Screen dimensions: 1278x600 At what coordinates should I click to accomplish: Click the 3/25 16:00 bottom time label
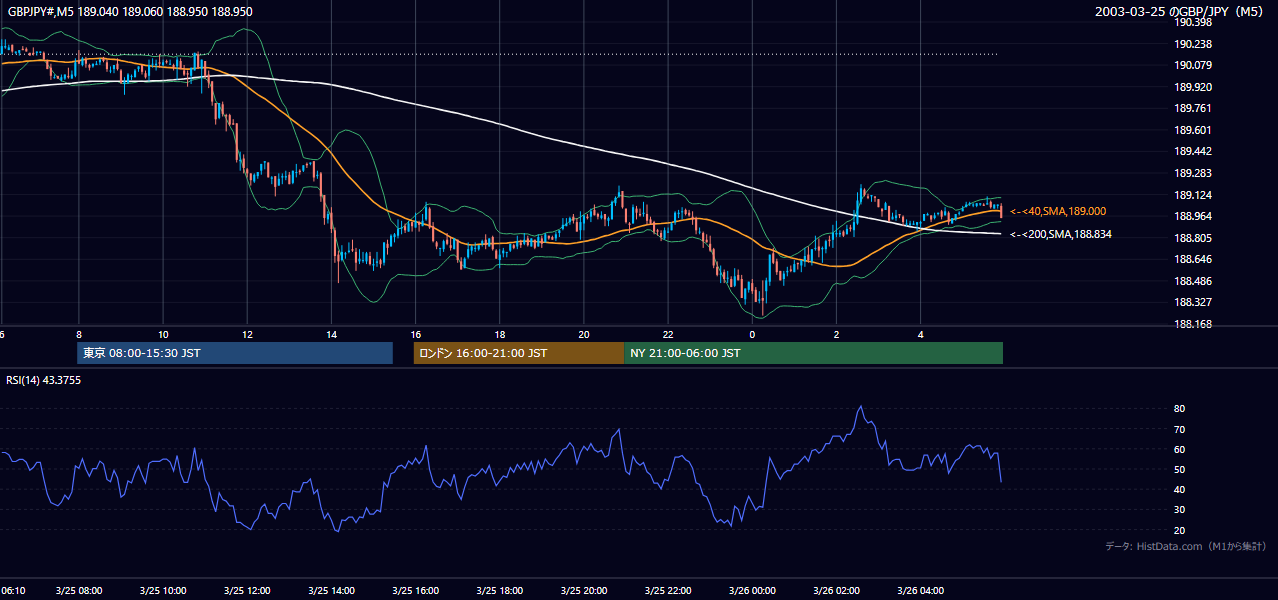(x=415, y=591)
